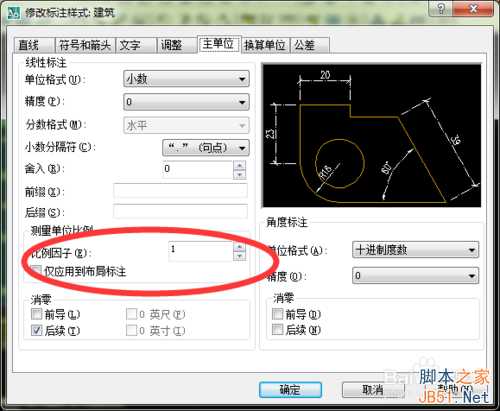Expand the angular 精度(O) dropdown
The width and height of the screenshot is (500, 411).
pyautogui.click(x=415, y=276)
